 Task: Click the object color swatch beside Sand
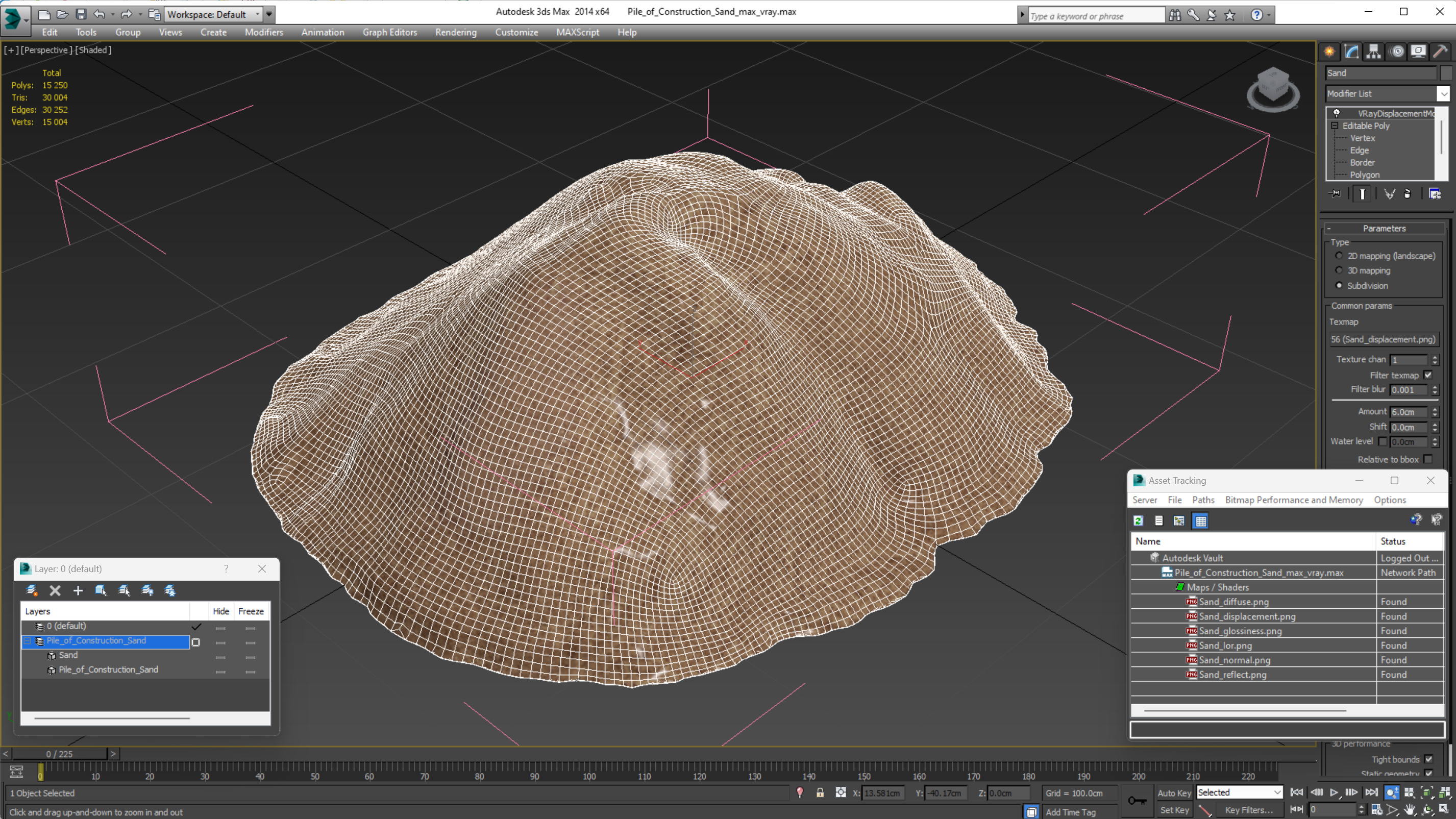point(1446,73)
